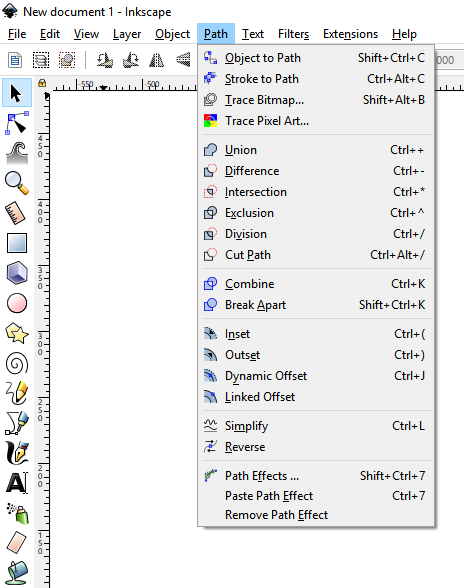Toggle the guides lock icon
The height and width of the screenshot is (588, 464).
tap(42, 83)
